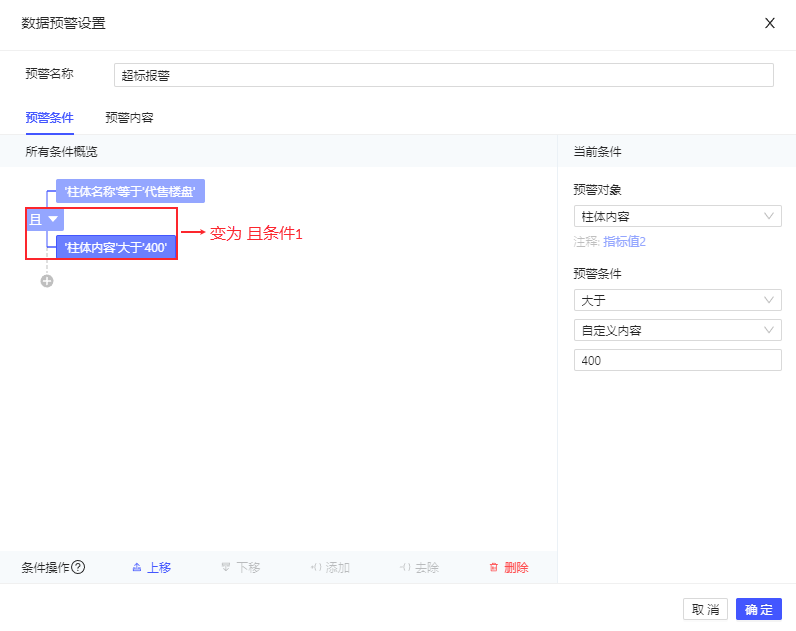Screen dimensions: 796x631
Task: Select condition '柱体内容'大于'400'
Action: point(116,247)
